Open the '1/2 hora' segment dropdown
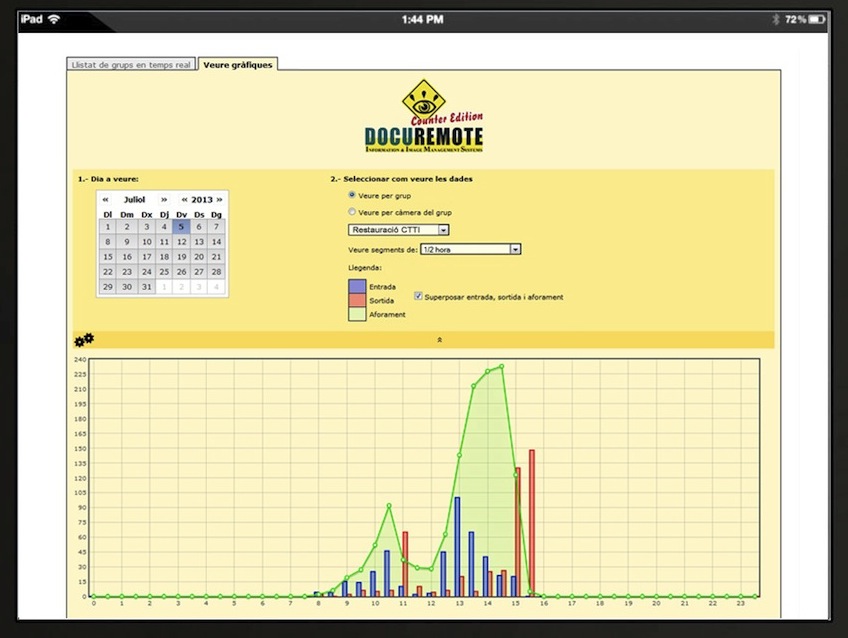The width and height of the screenshot is (848, 638). click(470, 249)
